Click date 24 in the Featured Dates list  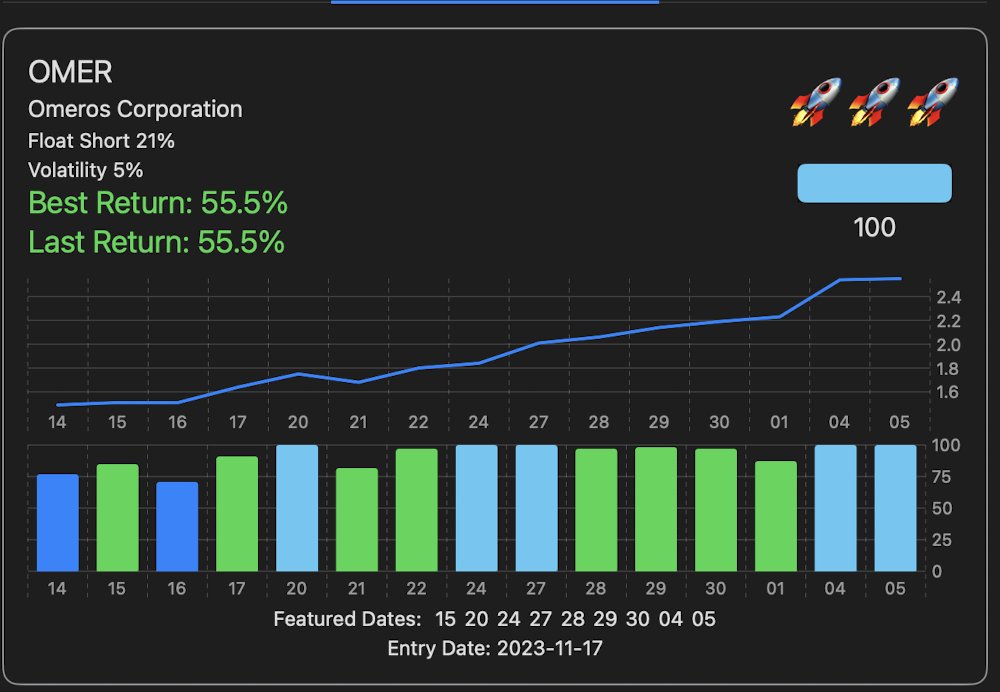click(x=508, y=619)
